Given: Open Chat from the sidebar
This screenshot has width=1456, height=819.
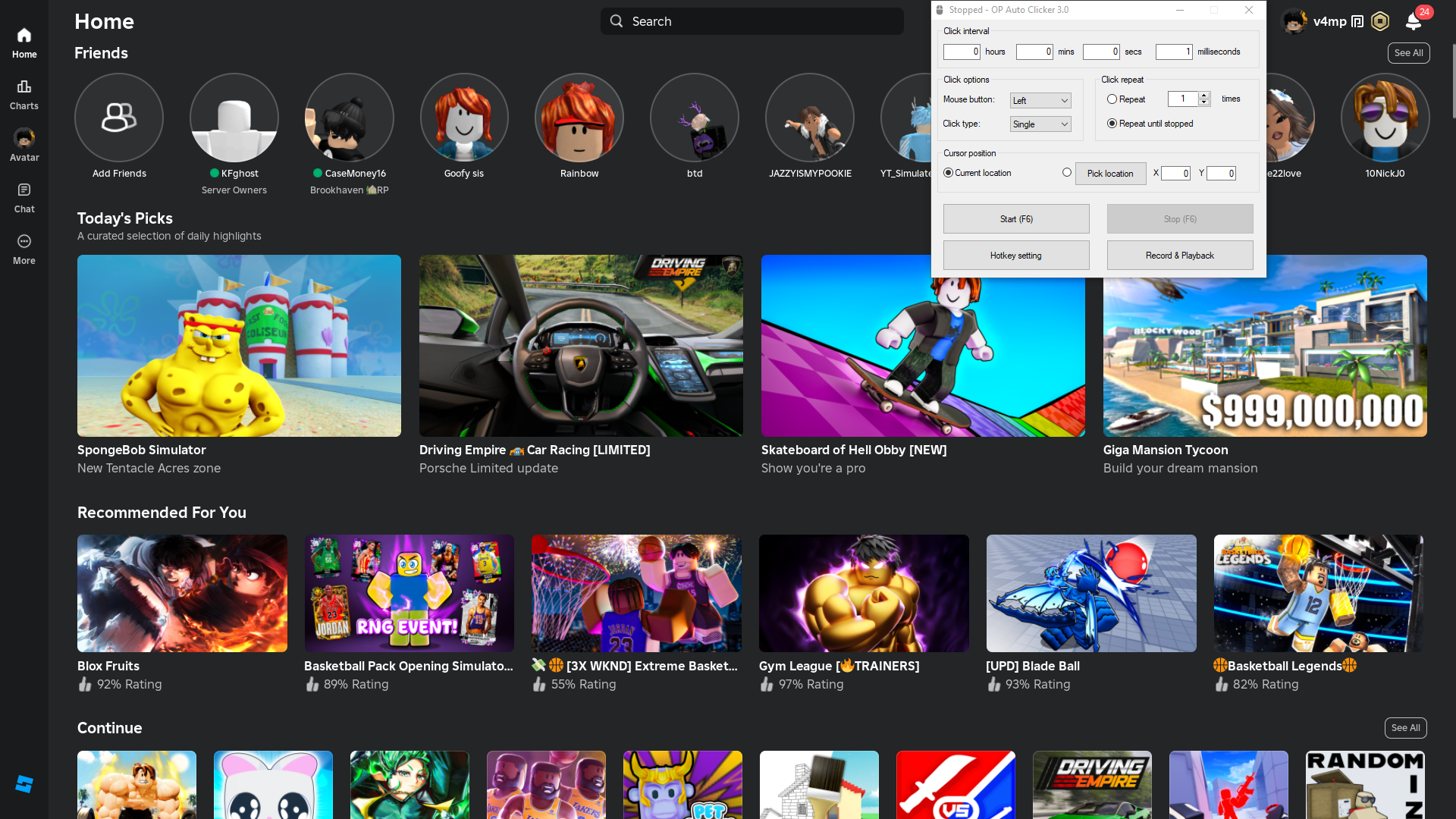Looking at the screenshot, I should pyautogui.click(x=24, y=198).
